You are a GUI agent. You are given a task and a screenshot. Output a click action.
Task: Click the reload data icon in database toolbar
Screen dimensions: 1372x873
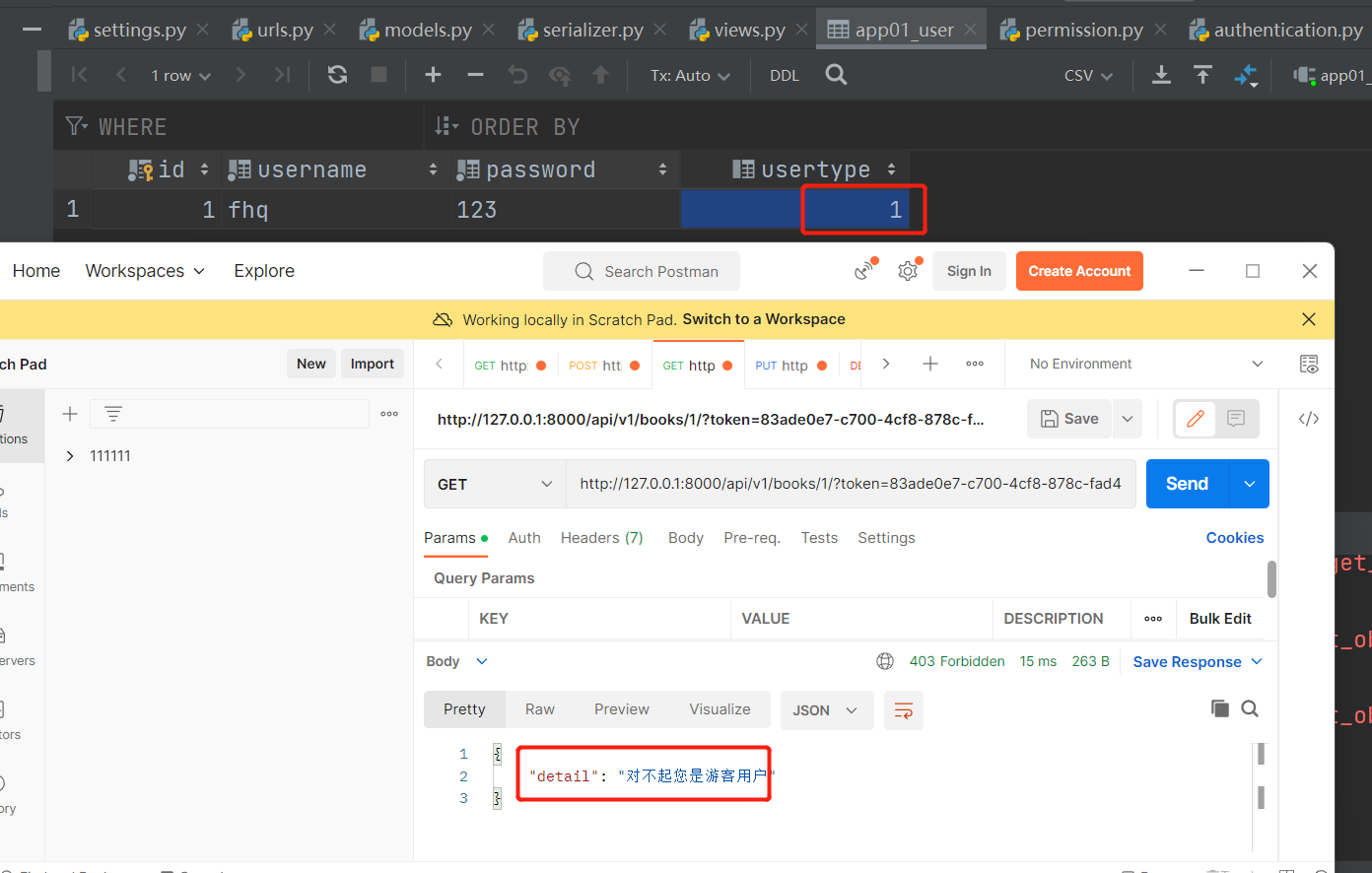coord(337,75)
